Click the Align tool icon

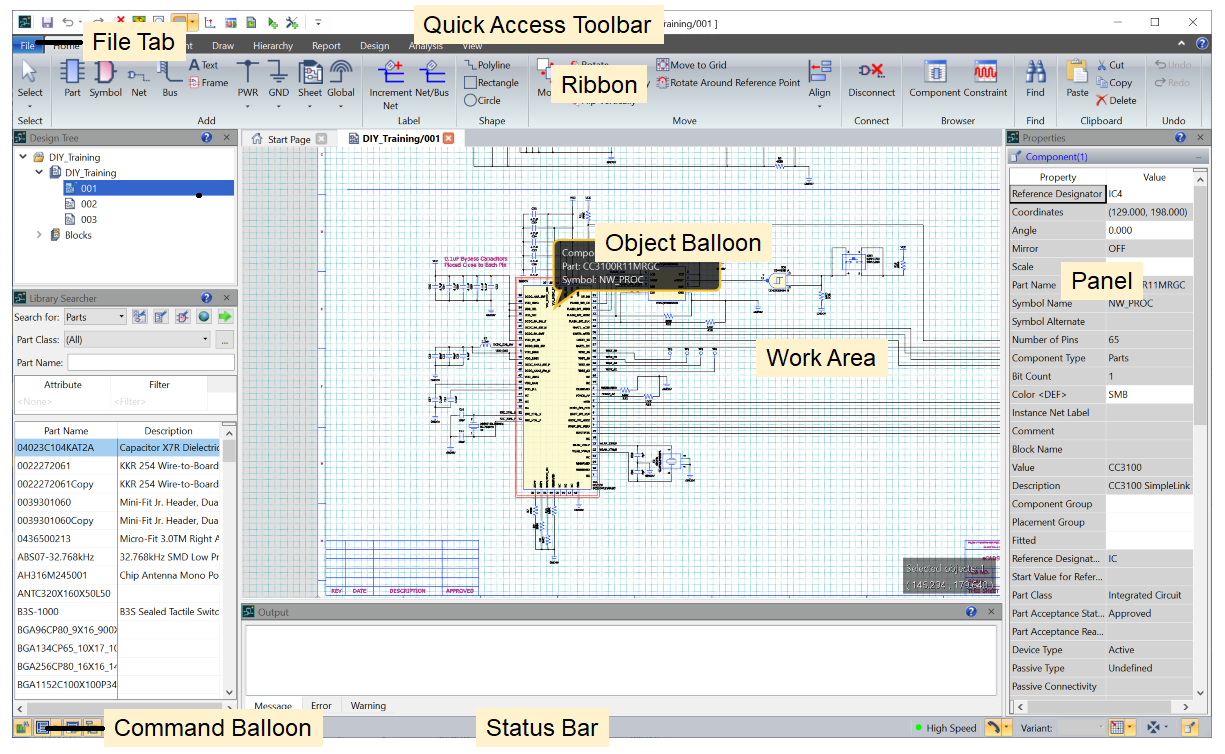pyautogui.click(x=820, y=72)
